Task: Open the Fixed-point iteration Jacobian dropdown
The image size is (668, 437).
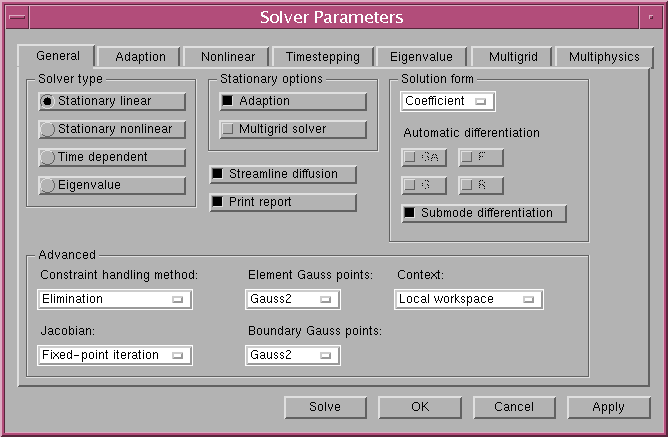Action: pos(115,355)
